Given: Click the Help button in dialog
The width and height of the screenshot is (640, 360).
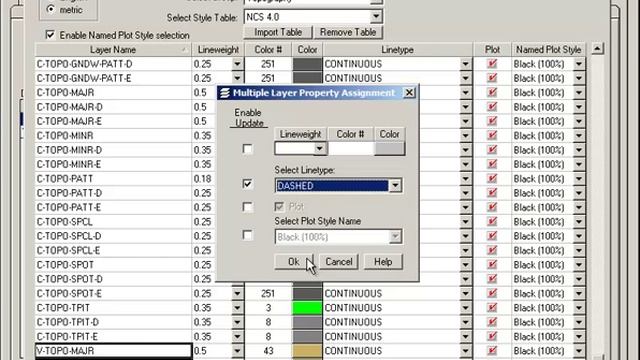Looking at the screenshot, I should [383, 262].
